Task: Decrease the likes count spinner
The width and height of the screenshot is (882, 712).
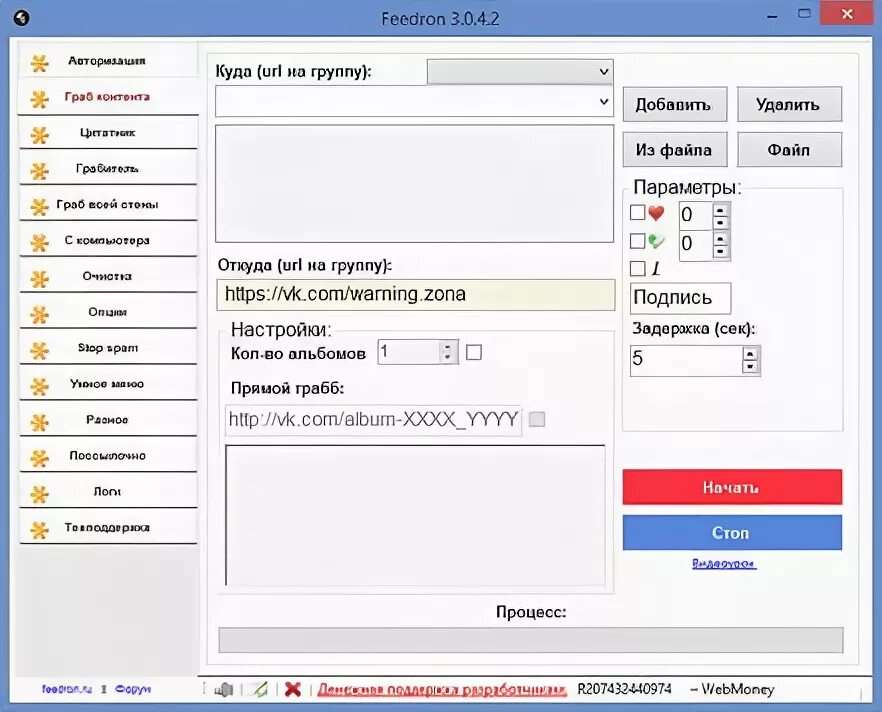Action: (721, 223)
